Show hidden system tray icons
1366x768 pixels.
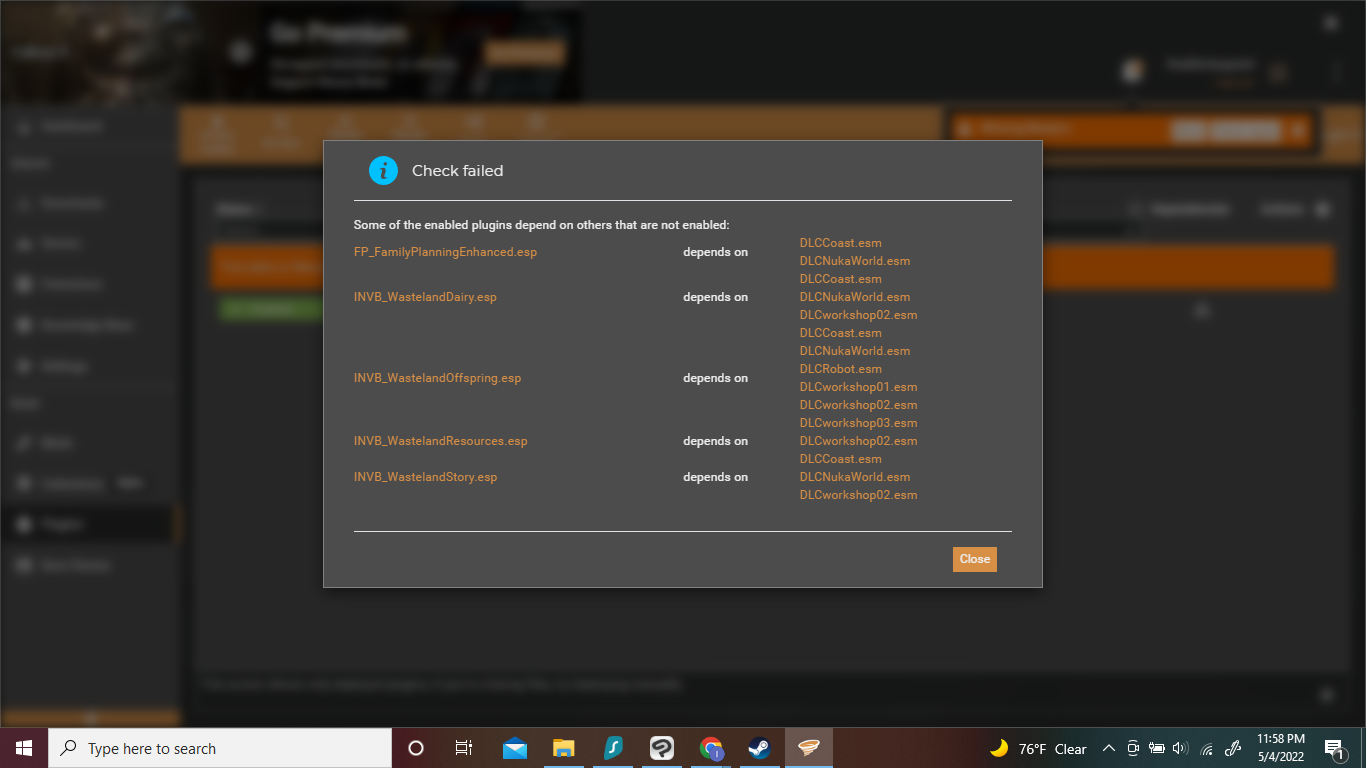(x=1108, y=748)
